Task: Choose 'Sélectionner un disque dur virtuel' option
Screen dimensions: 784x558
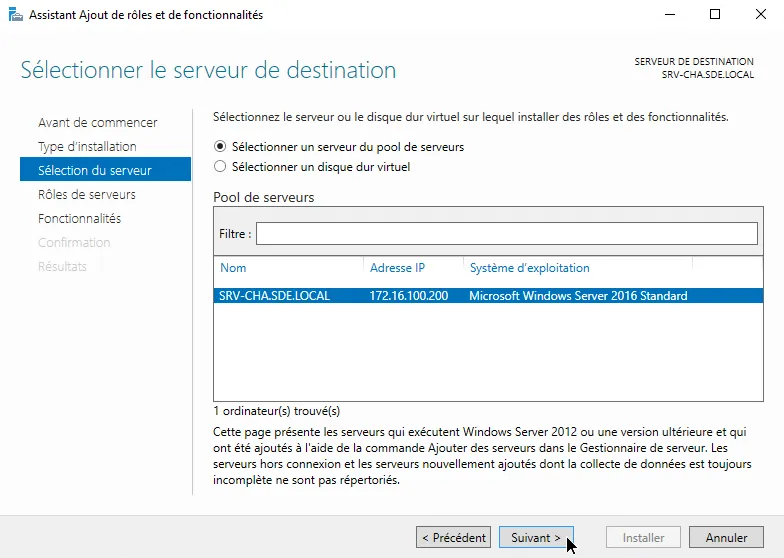Action: (220, 167)
